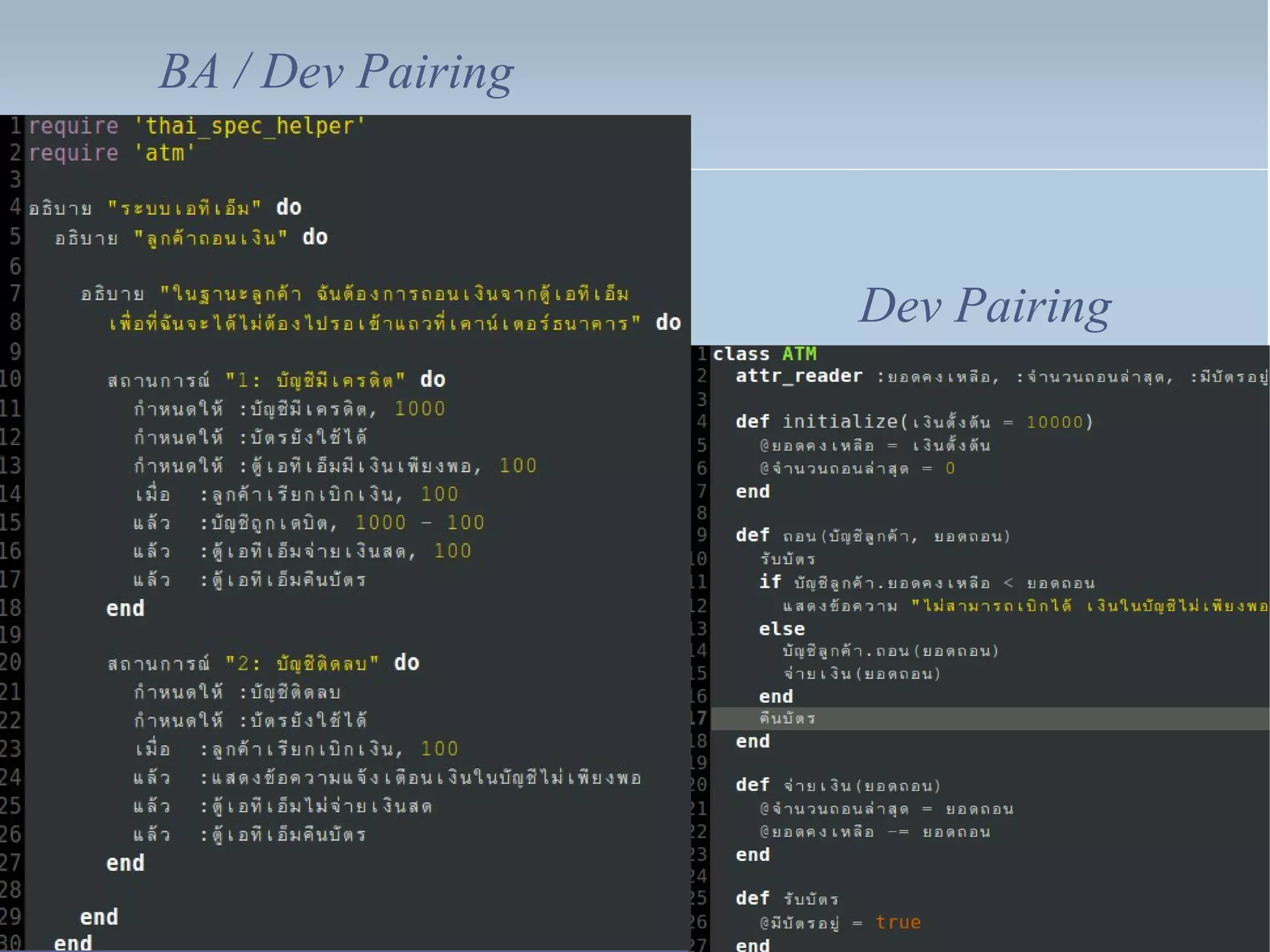
Task: Click 'thai_spec_helper' string on line 1
Action: pos(250,126)
